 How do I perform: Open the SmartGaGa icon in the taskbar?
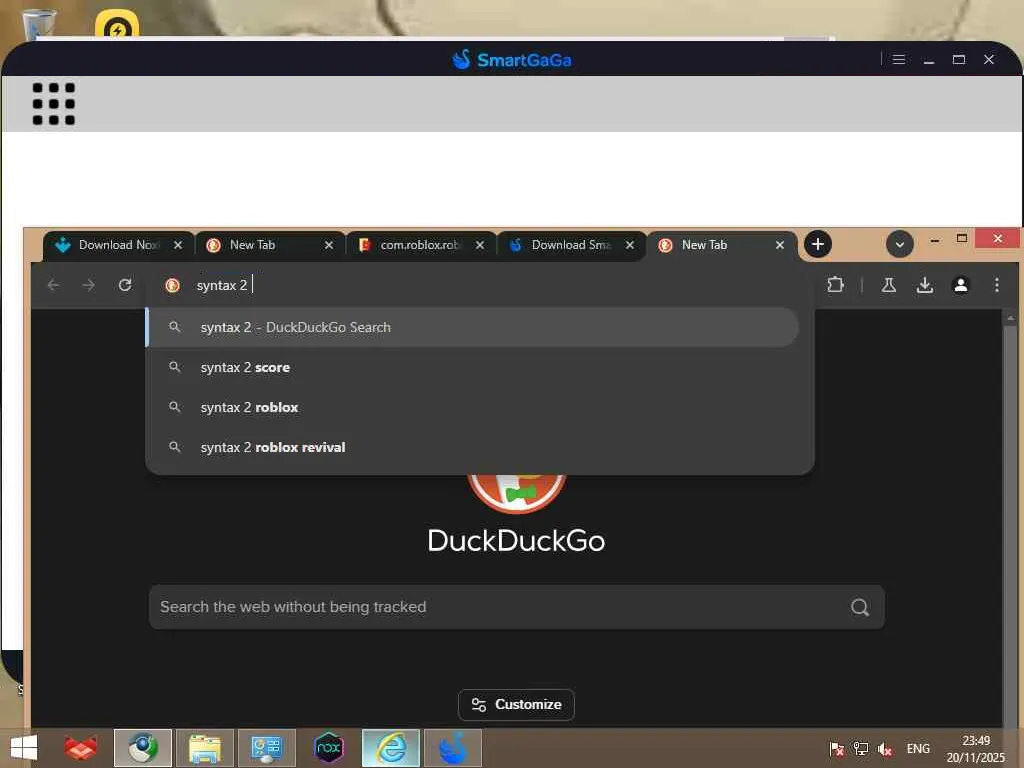[x=453, y=748]
